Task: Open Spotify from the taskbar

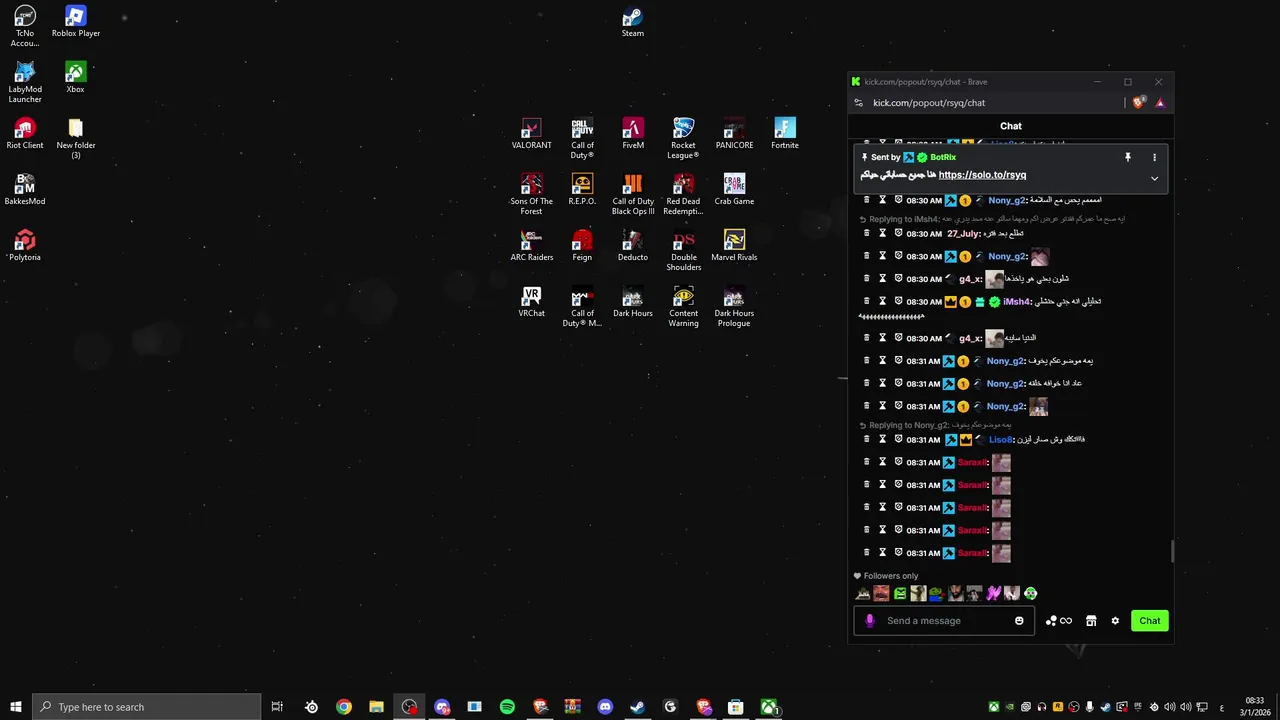Action: click(x=507, y=707)
